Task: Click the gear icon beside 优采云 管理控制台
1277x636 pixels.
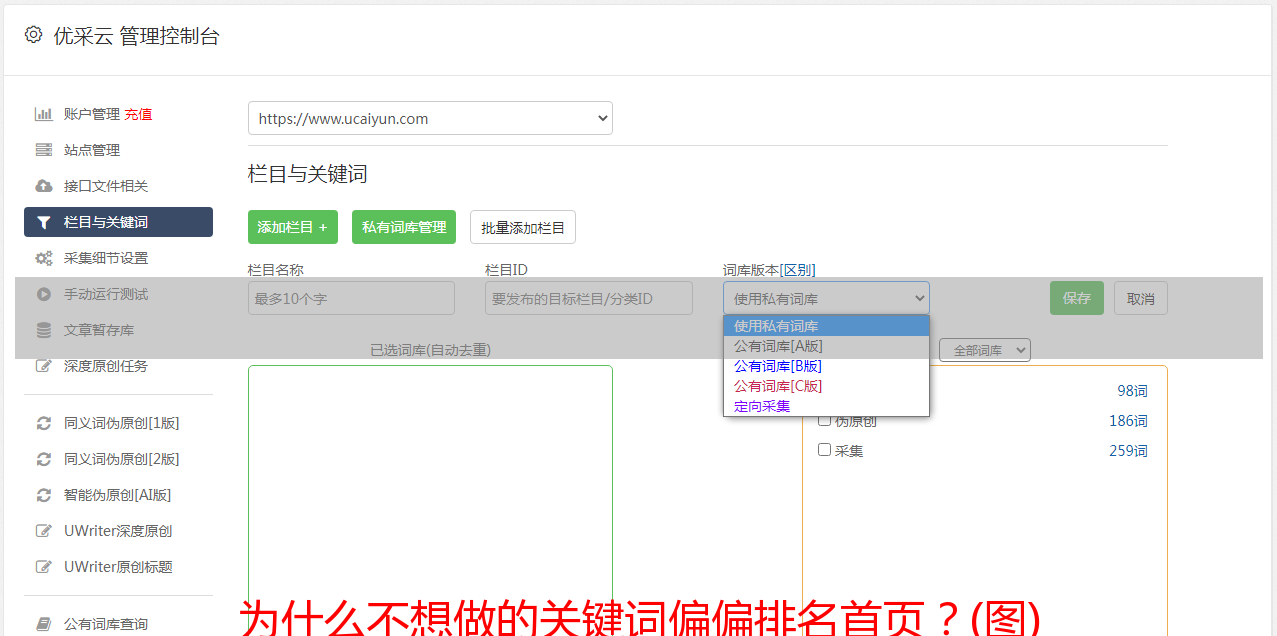Action: click(x=33, y=35)
